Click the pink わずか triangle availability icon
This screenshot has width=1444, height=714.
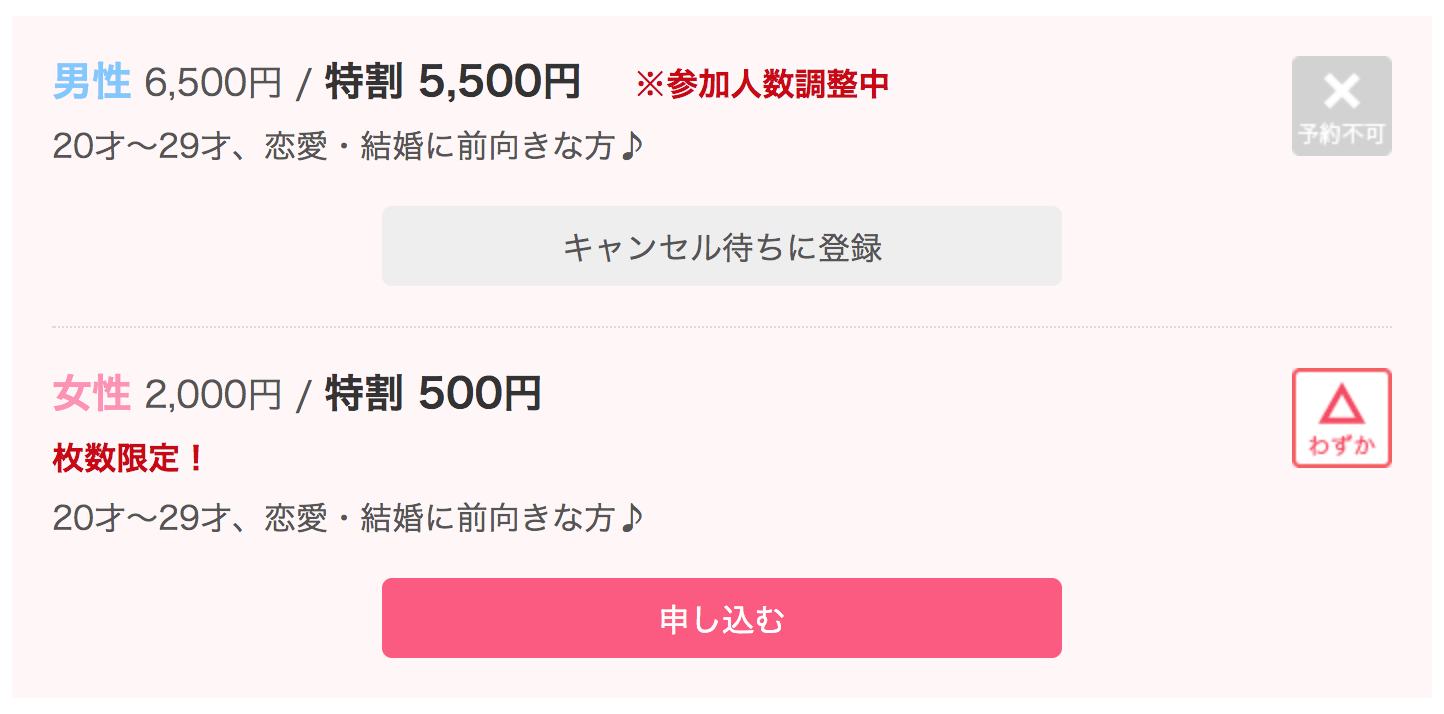coord(1341,418)
